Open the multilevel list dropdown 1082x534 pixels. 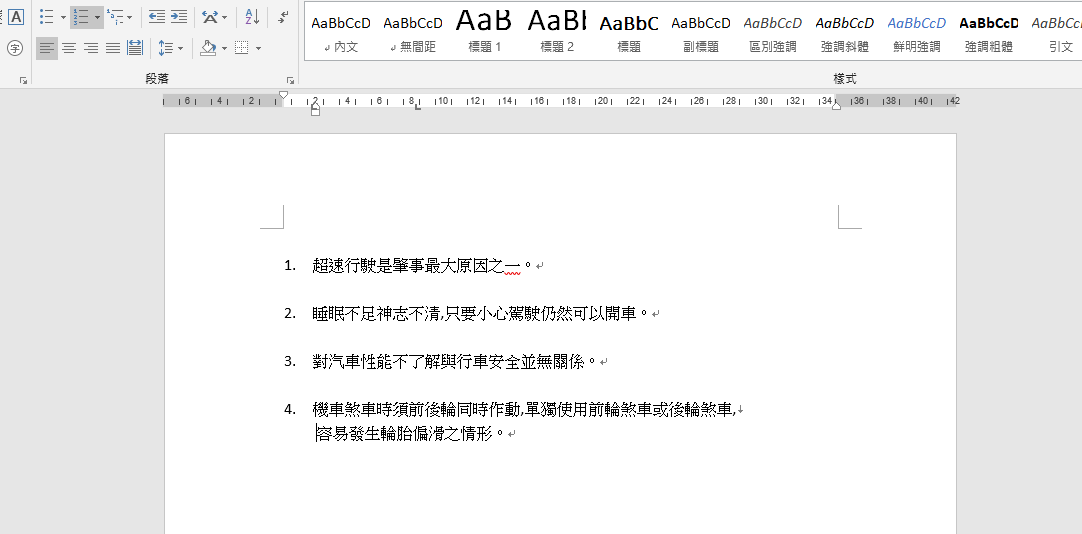[x=130, y=18]
